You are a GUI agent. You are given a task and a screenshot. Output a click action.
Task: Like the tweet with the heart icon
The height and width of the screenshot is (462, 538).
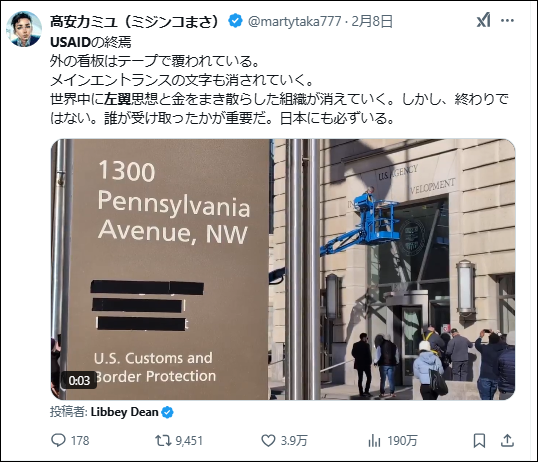point(268,440)
